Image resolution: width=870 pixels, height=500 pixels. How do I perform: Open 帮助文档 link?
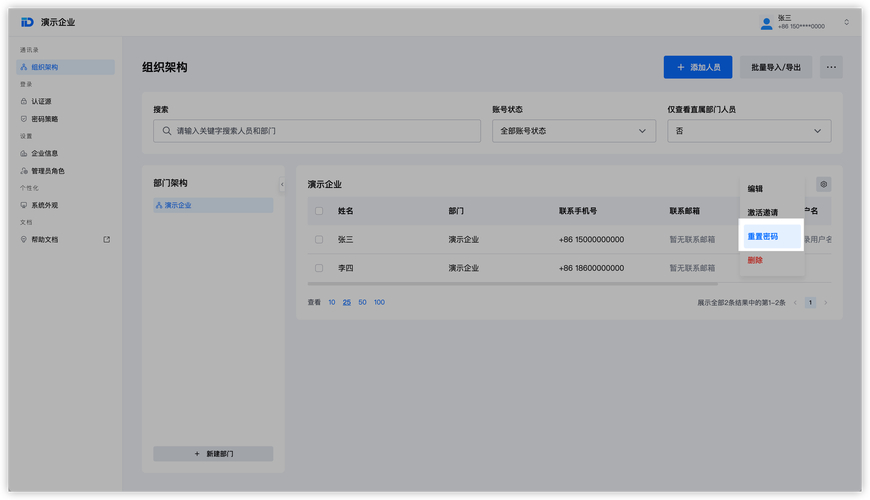[x=44, y=240]
